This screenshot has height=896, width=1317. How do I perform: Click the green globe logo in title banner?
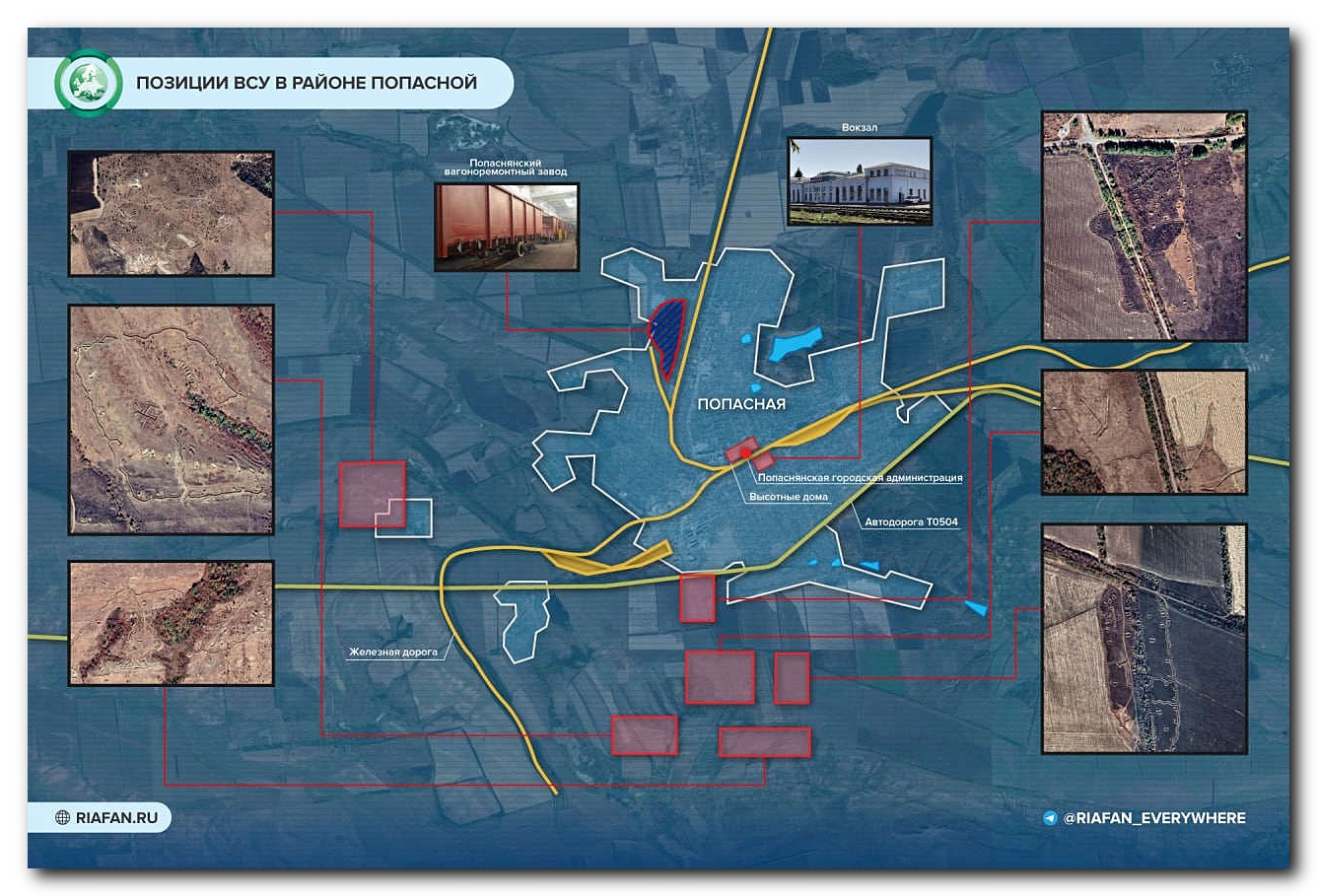click(88, 82)
